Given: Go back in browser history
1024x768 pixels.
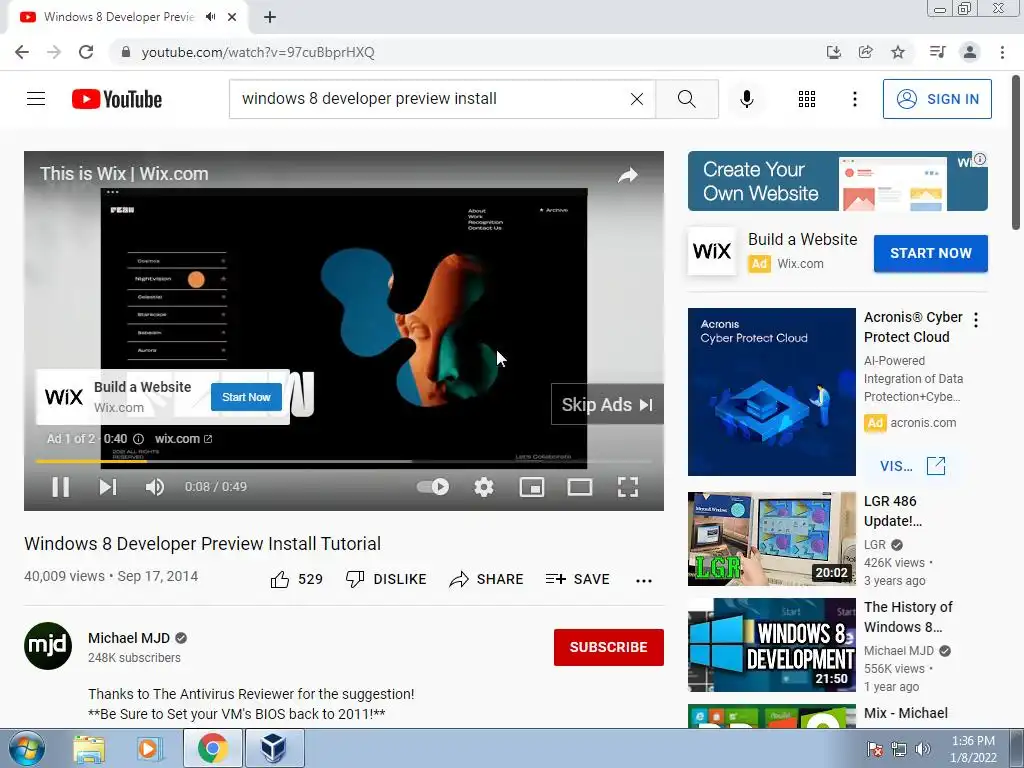Looking at the screenshot, I should point(22,52).
